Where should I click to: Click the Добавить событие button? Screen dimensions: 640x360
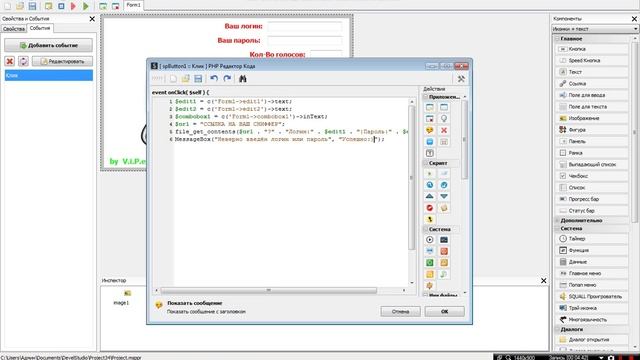pos(49,45)
